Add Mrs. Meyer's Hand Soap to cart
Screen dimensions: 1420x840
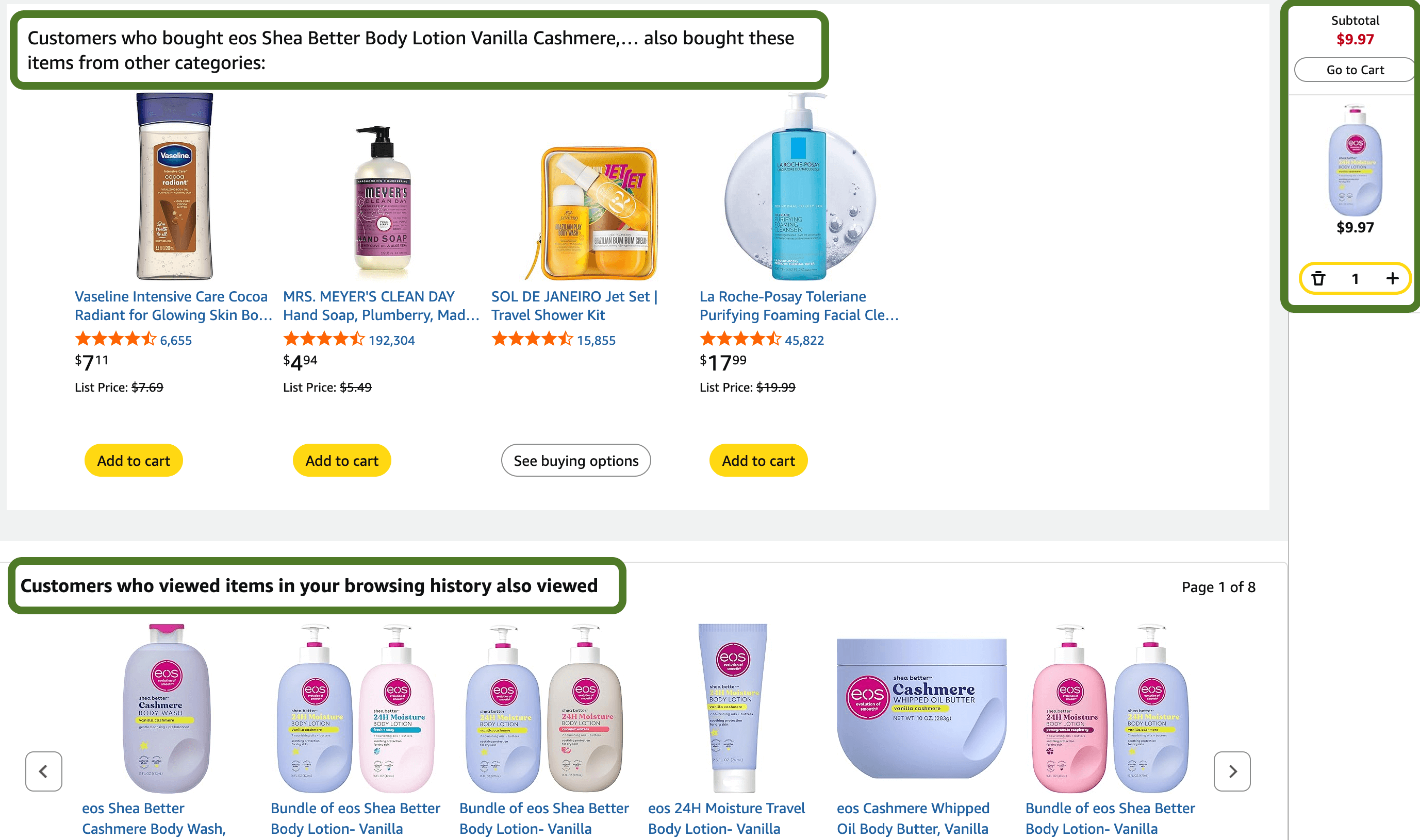click(x=341, y=460)
